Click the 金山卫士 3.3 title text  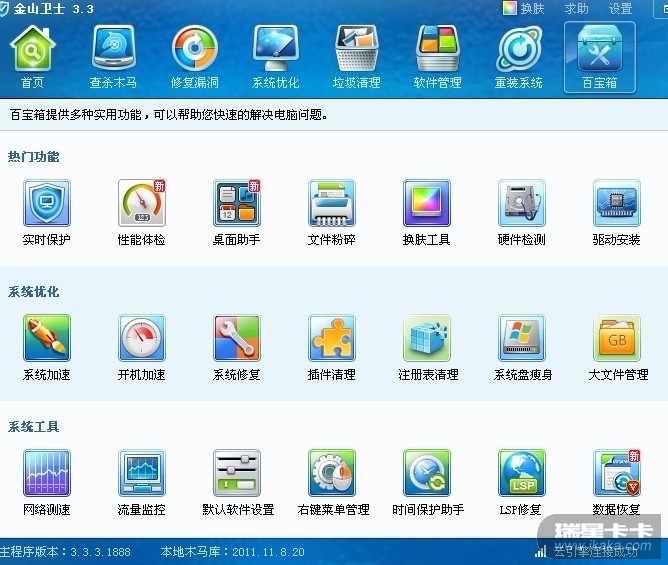(x=53, y=9)
